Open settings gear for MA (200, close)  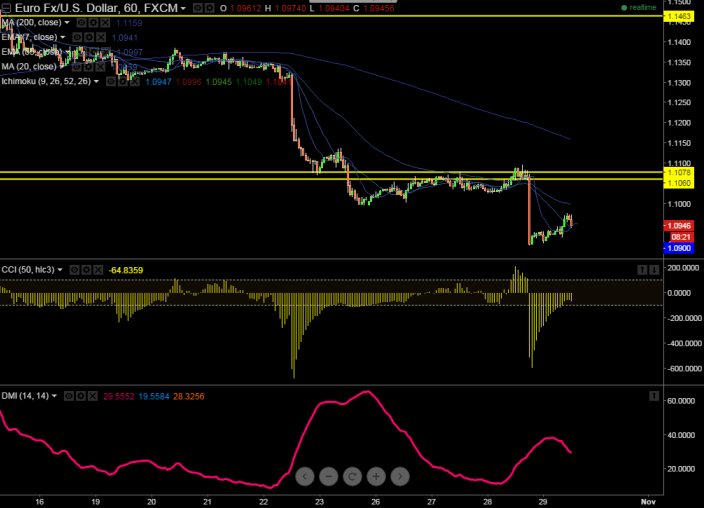click(x=93, y=23)
